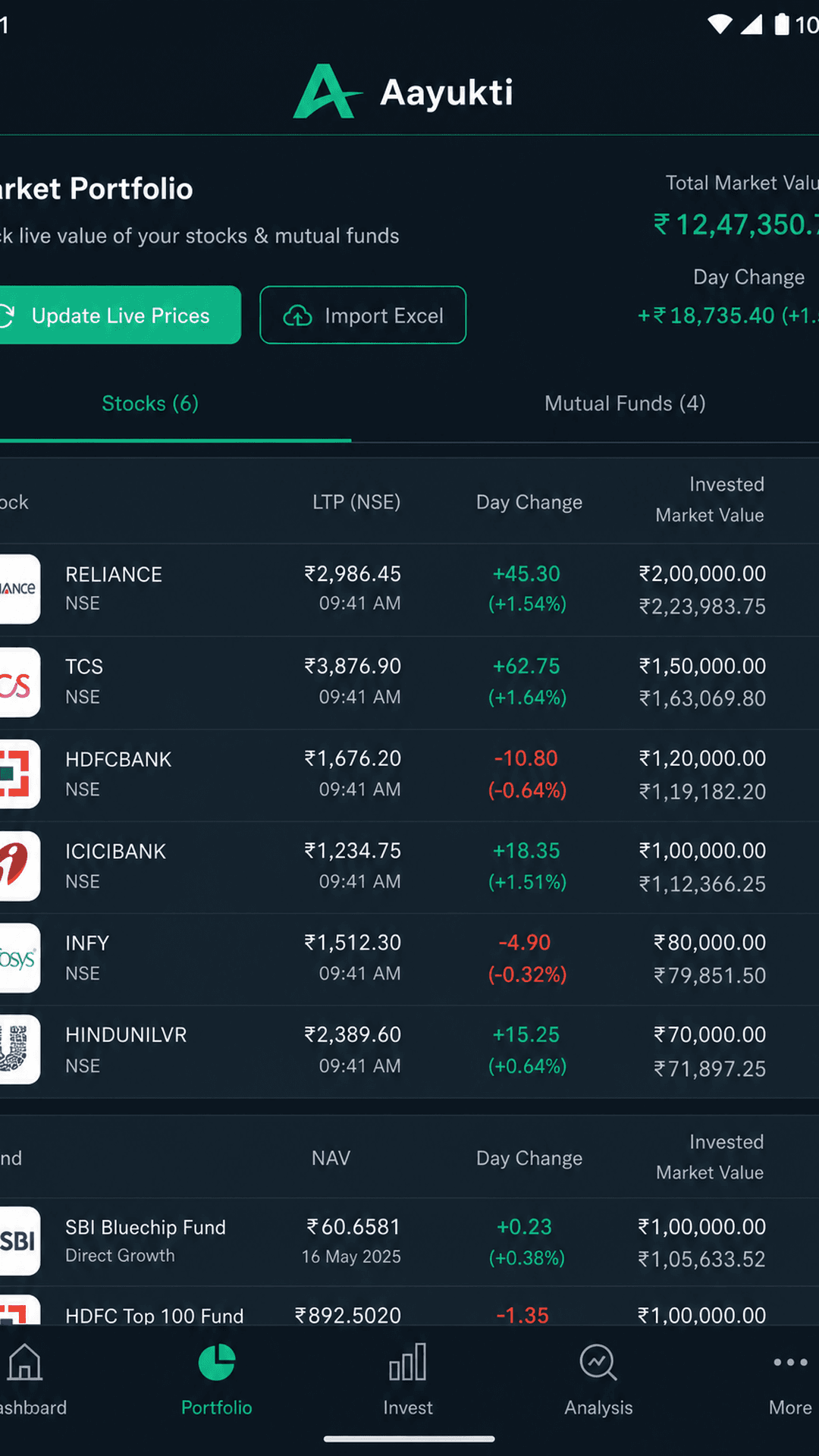The width and height of the screenshot is (819, 1456).
Task: Go to the Analysis tab label
Action: pyautogui.click(x=598, y=1407)
